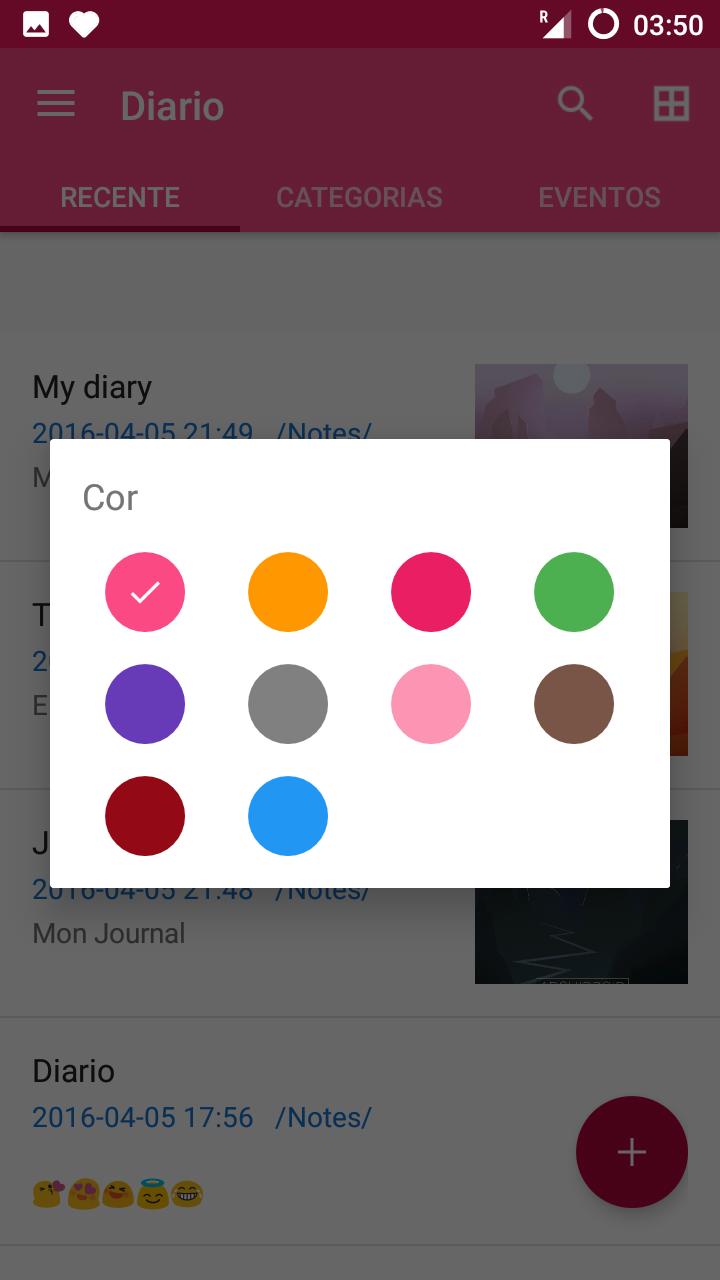The width and height of the screenshot is (720, 1280).
Task: Choose the orange color circle
Action: [x=288, y=592]
